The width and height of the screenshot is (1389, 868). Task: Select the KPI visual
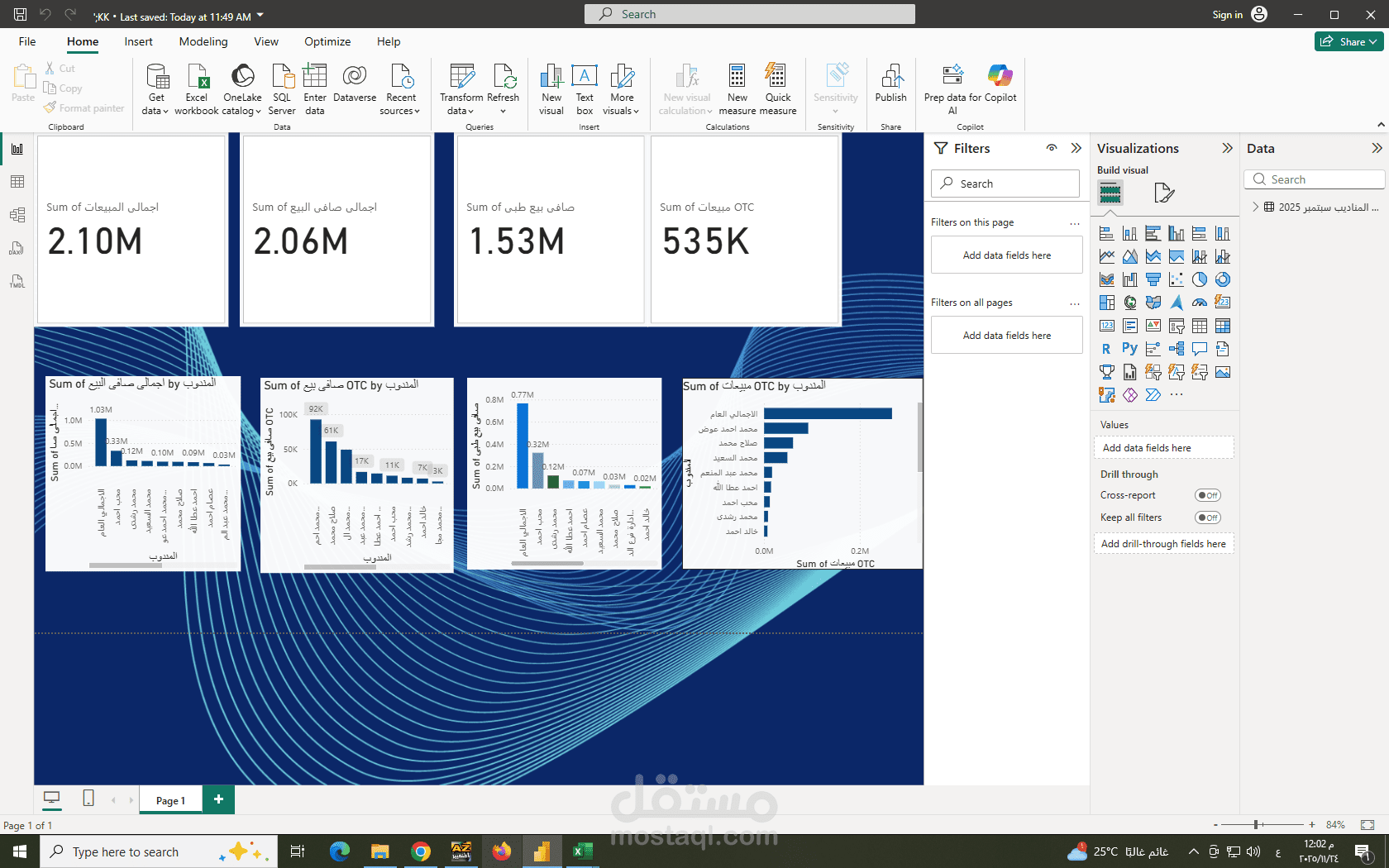pos(1153,327)
